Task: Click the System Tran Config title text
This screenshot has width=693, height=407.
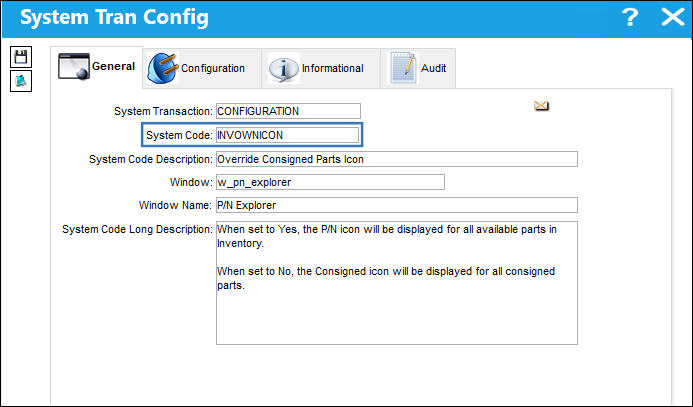Action: pos(114,18)
